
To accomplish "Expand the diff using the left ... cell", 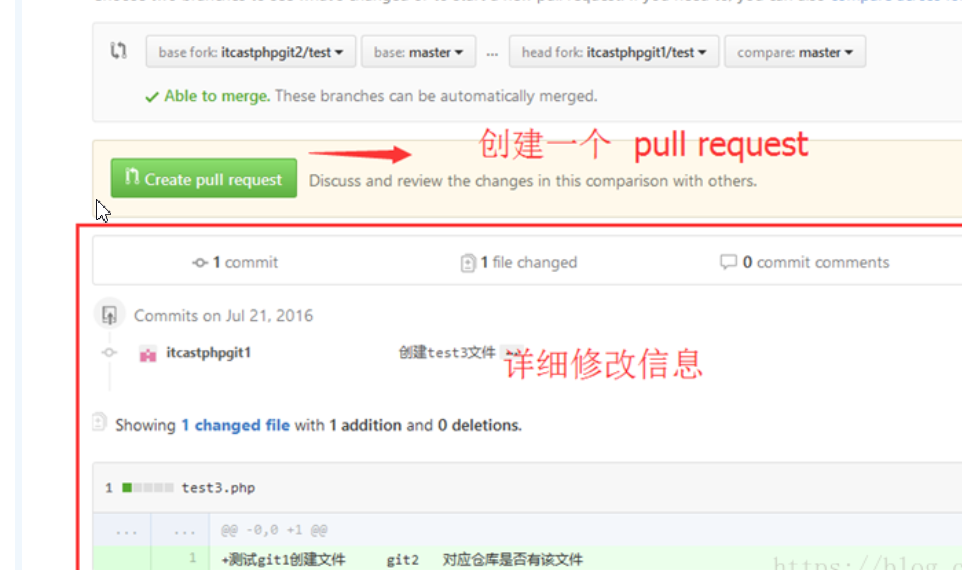I will (x=126, y=531).
